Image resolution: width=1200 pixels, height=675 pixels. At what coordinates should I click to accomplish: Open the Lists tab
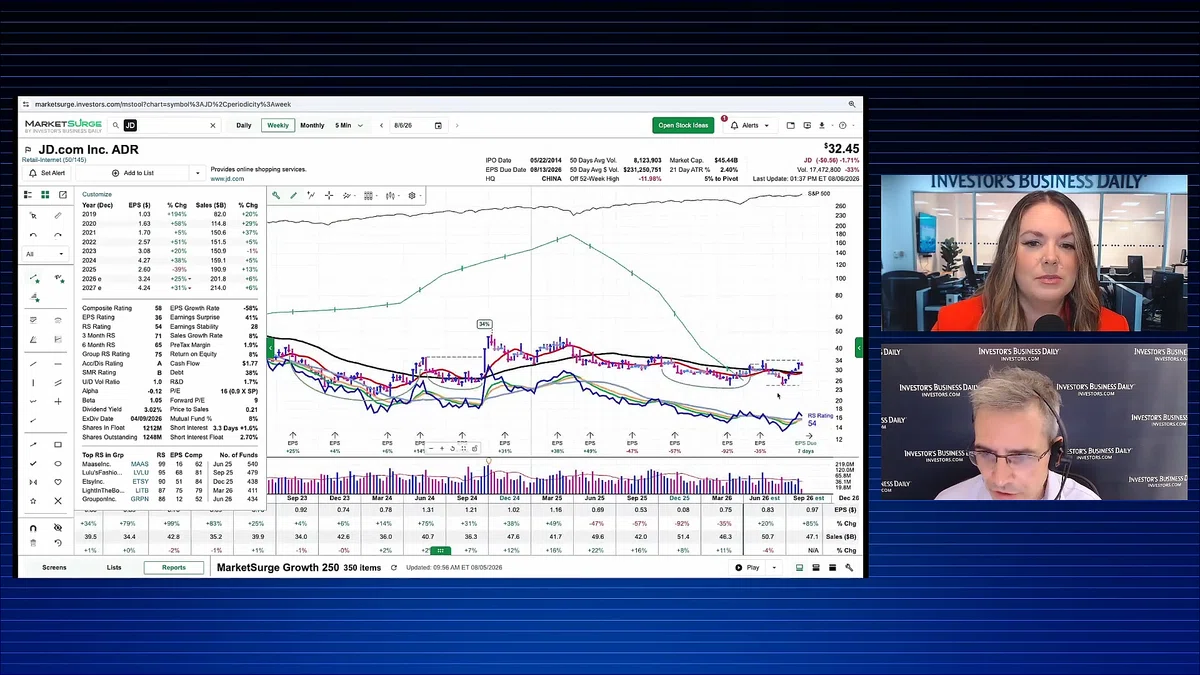coord(114,567)
